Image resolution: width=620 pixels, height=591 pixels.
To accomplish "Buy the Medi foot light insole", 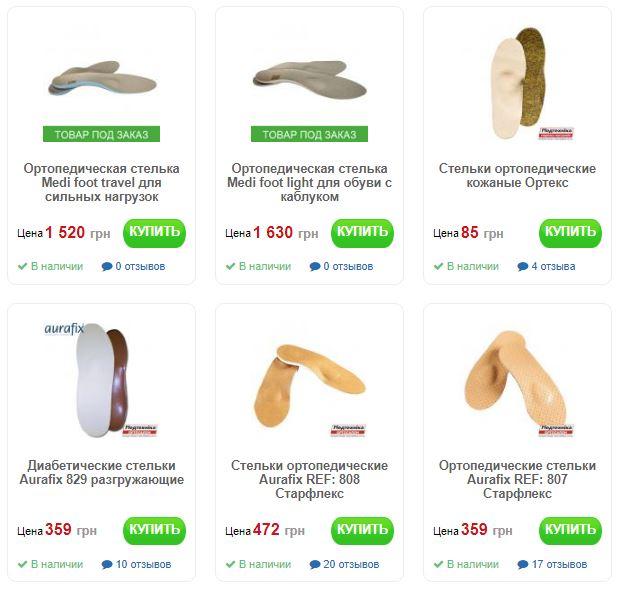I will point(362,233).
